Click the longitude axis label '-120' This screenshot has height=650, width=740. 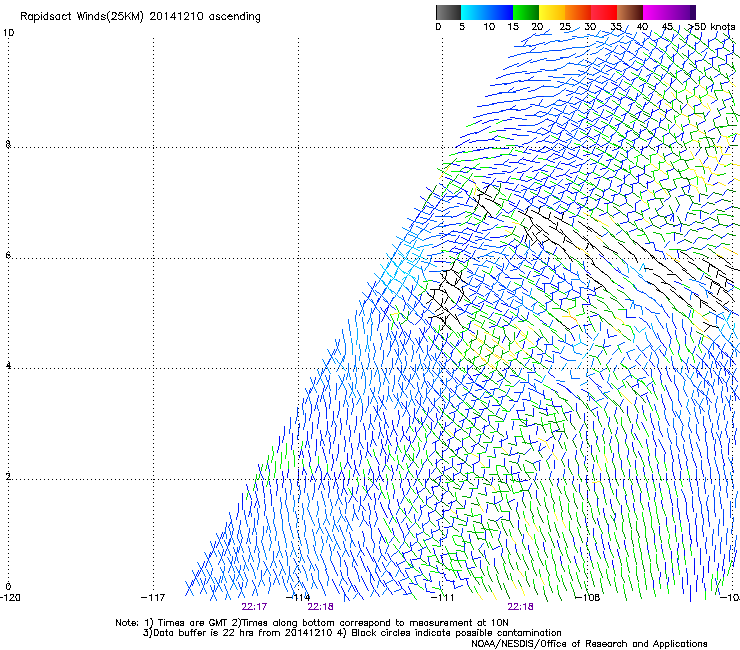pyautogui.click(x=10, y=598)
